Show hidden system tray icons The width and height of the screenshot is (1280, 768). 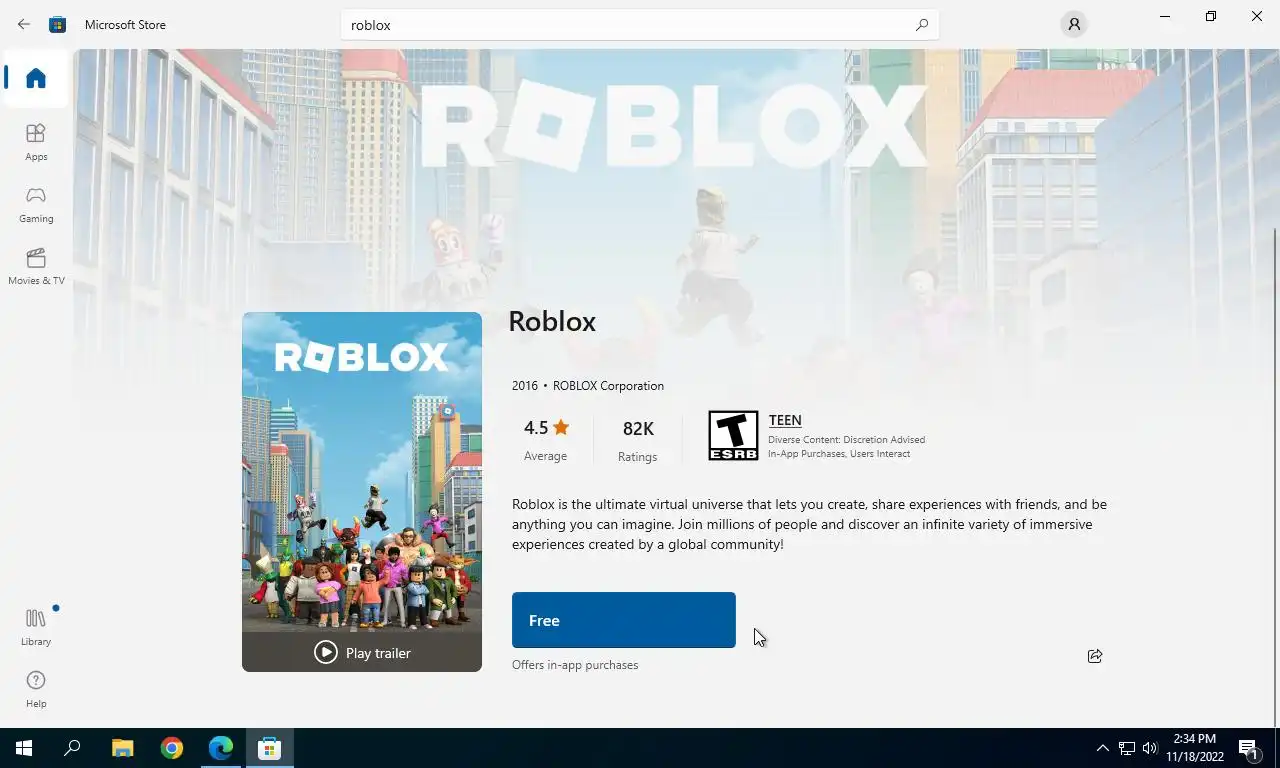(1102, 748)
